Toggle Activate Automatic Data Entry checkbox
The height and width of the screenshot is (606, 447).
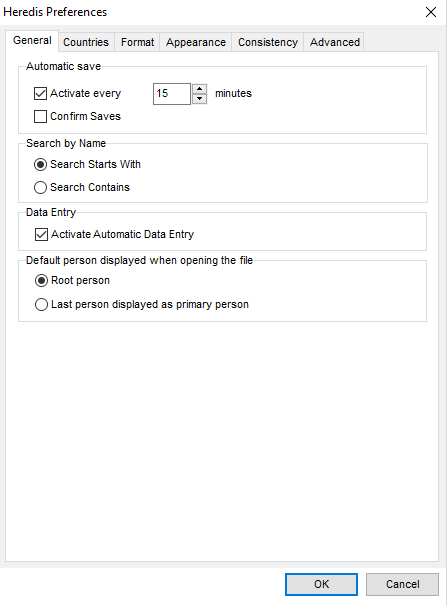41,234
